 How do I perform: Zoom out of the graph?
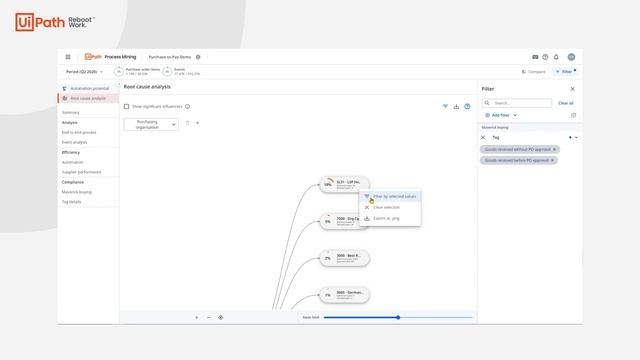pyautogui.click(x=209, y=318)
